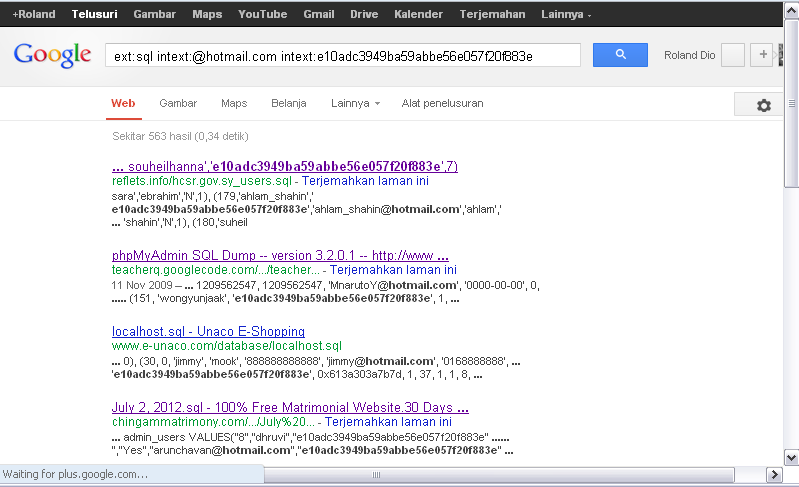Click the teacherq.googlecode.com green URL text

(x=216, y=270)
